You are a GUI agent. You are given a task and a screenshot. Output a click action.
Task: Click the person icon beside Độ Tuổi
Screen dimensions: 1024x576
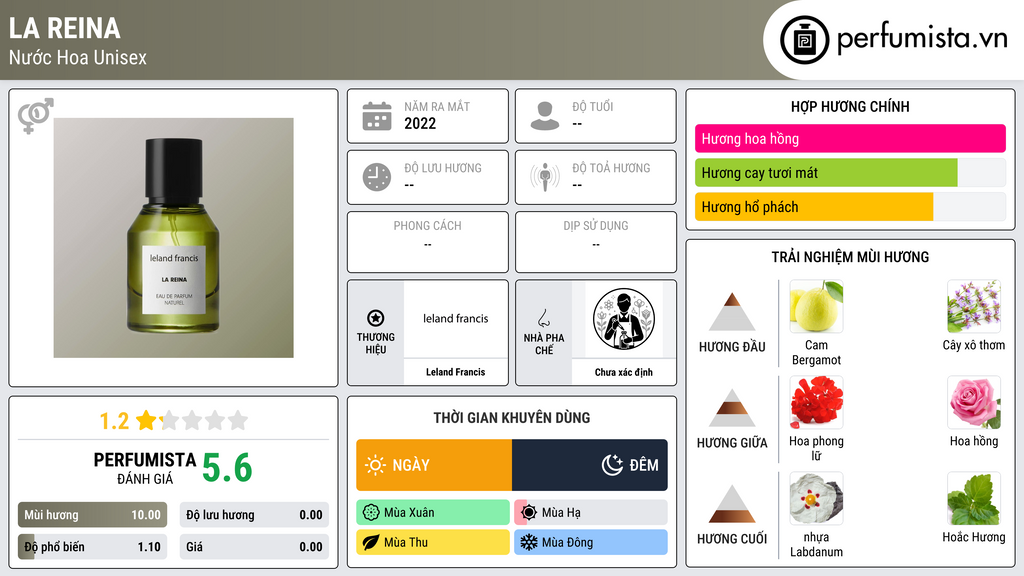(x=545, y=116)
